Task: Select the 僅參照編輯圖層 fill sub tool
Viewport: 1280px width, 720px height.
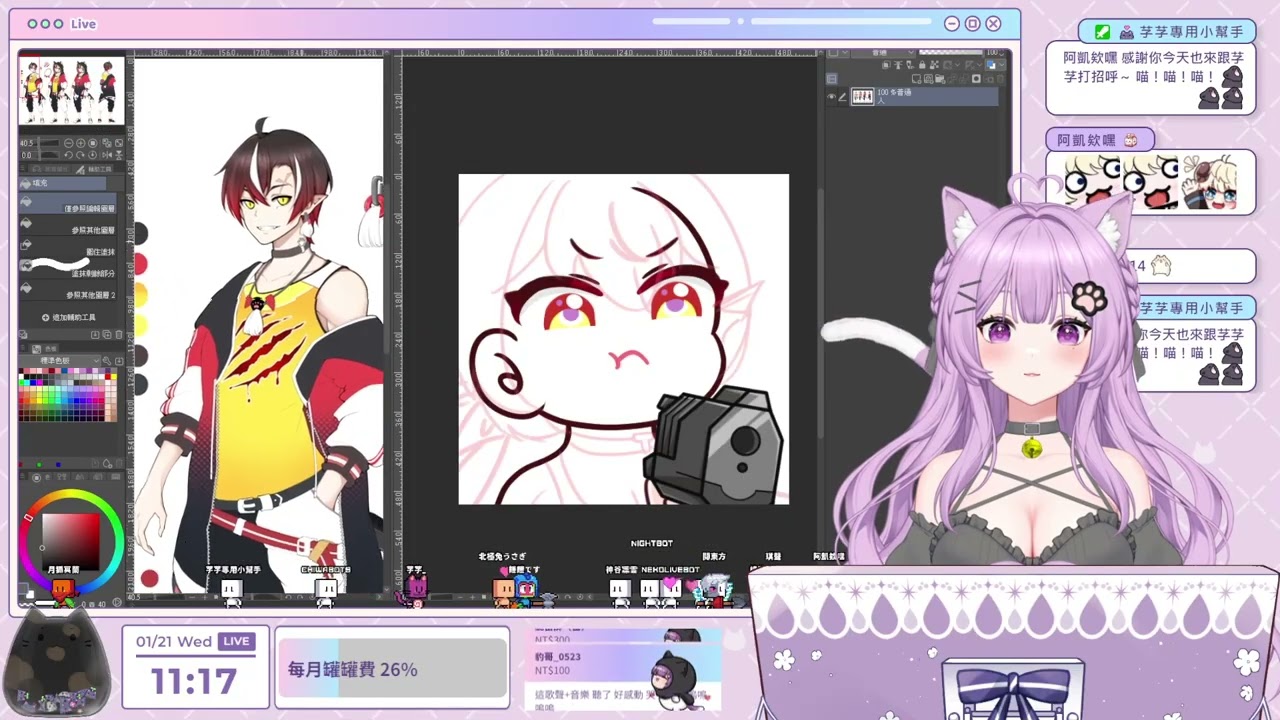Action: point(67,203)
